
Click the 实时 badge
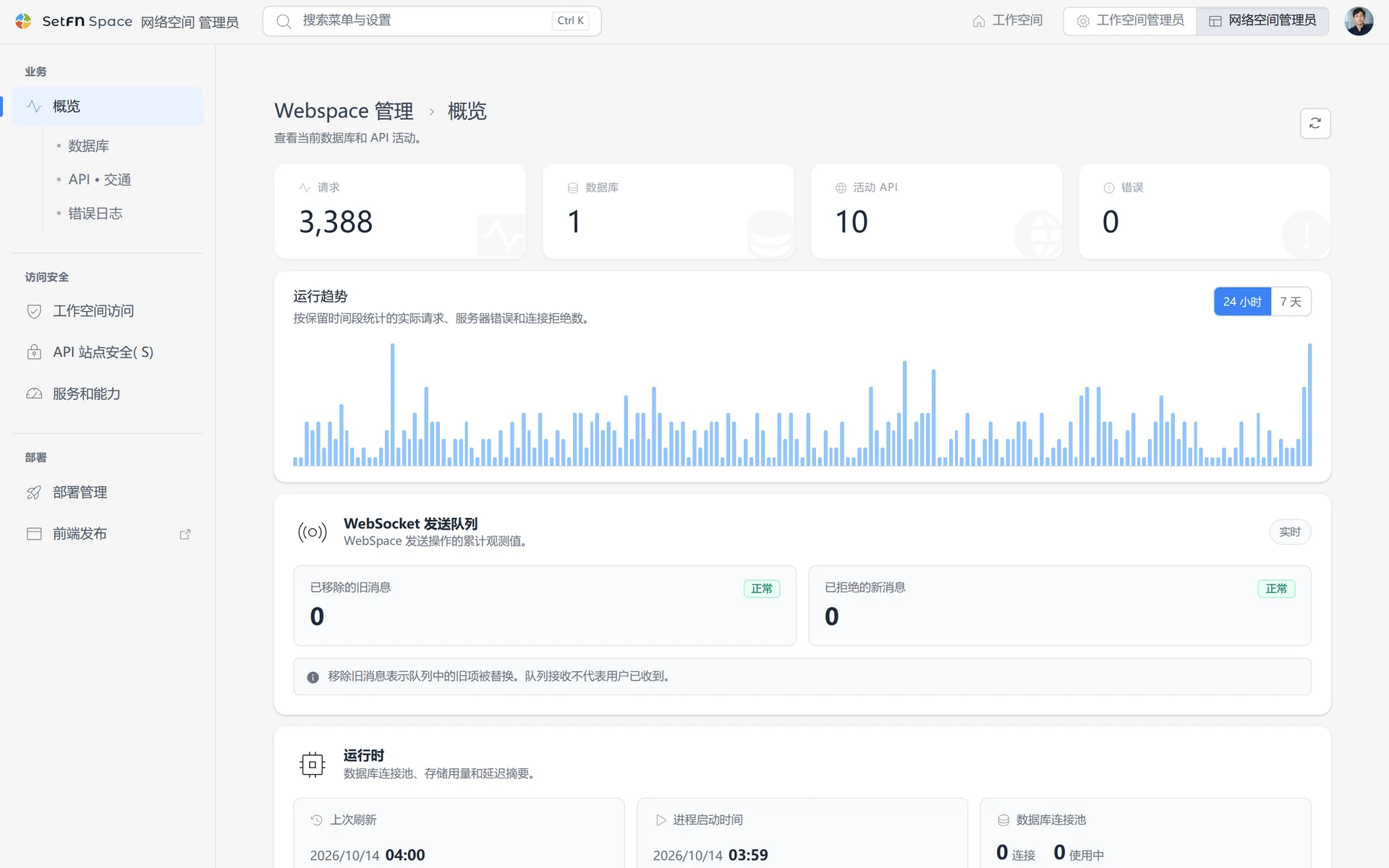pyautogui.click(x=1290, y=532)
